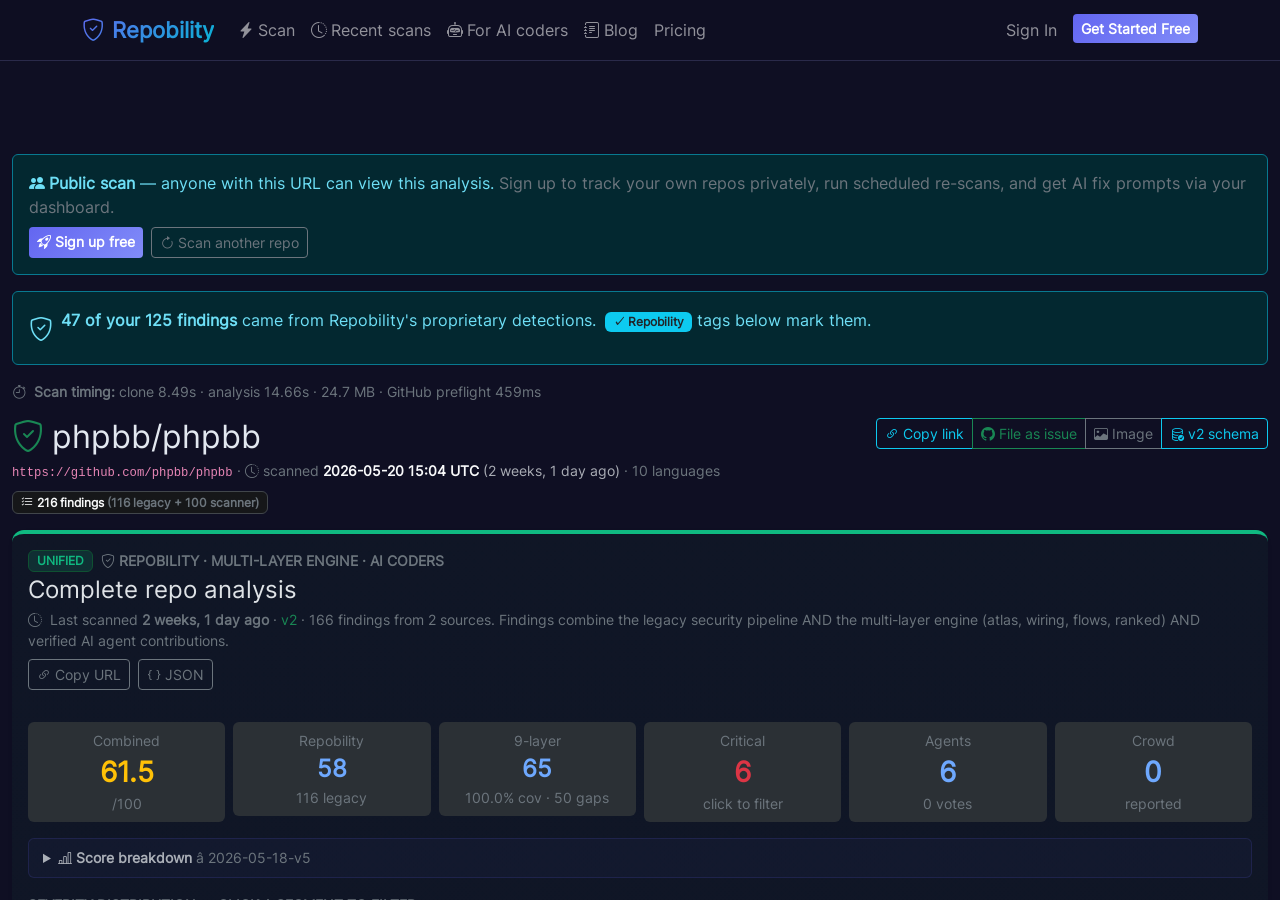The width and height of the screenshot is (1280, 900).
Task: Filter by the Critical 6 card
Action: click(742, 772)
